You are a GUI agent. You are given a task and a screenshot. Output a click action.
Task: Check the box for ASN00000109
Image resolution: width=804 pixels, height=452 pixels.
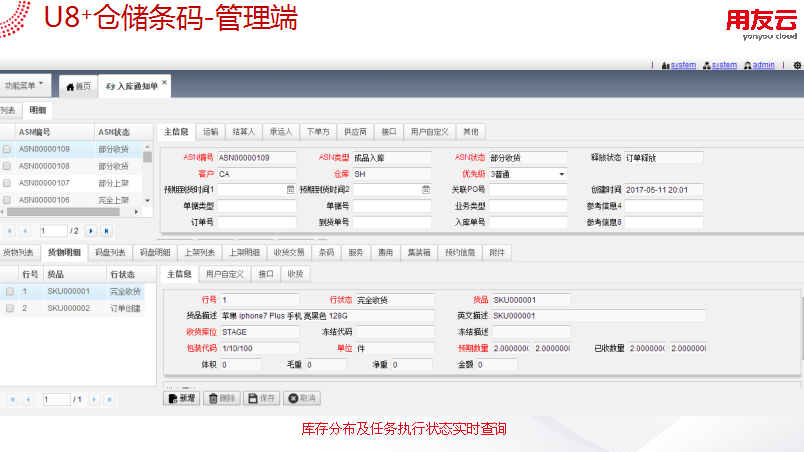click(x=7, y=149)
